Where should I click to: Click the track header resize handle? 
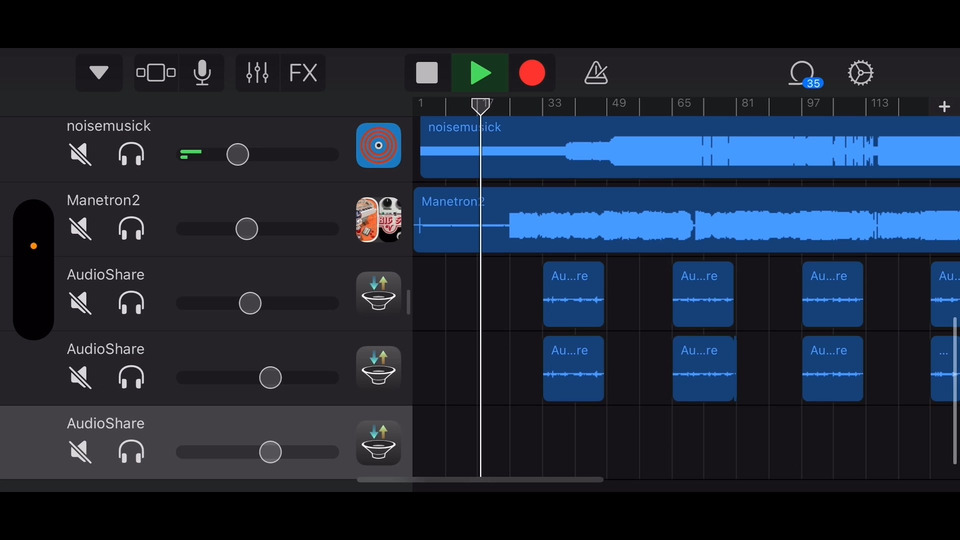tap(408, 302)
